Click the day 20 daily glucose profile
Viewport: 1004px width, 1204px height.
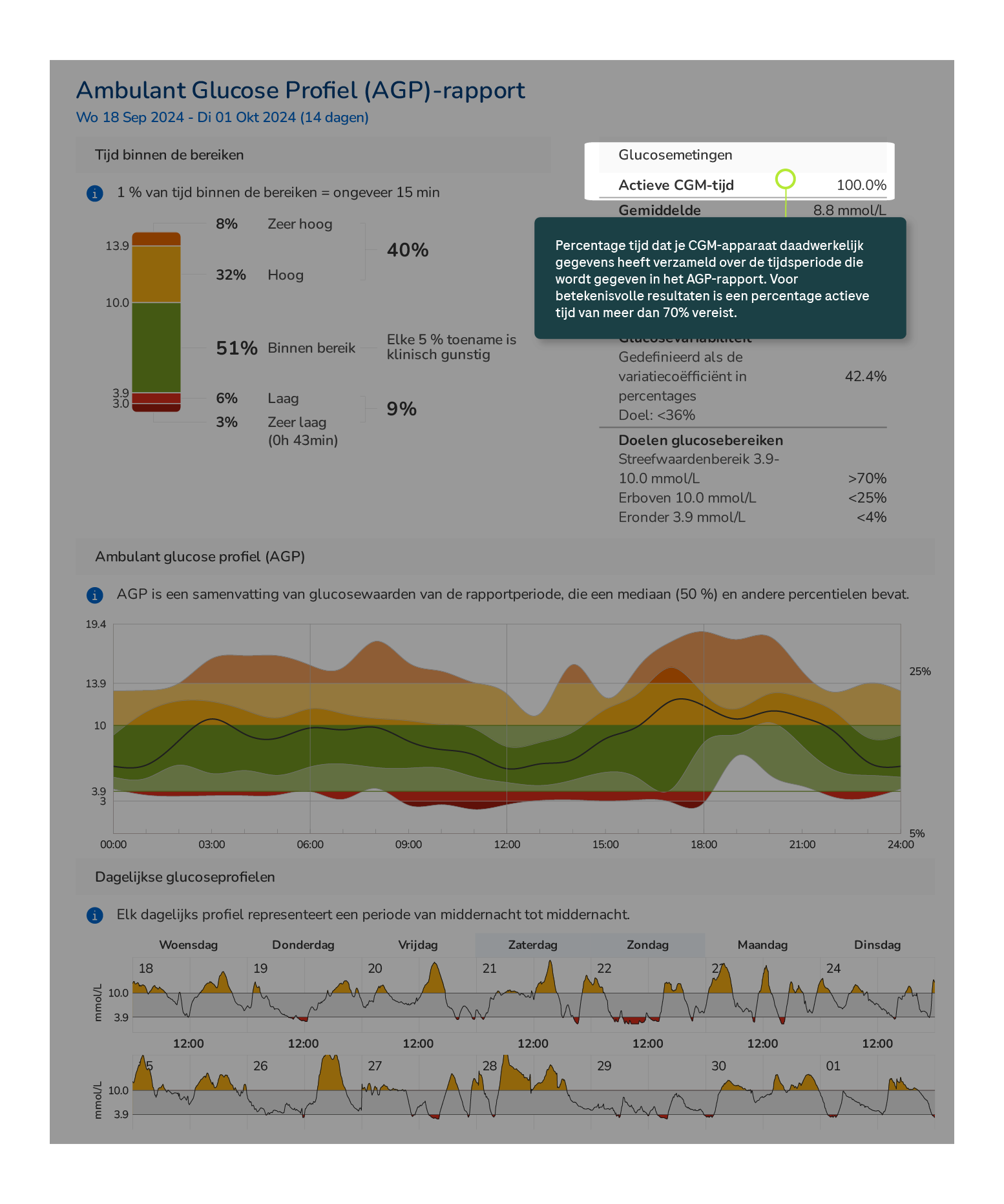[x=419, y=995]
